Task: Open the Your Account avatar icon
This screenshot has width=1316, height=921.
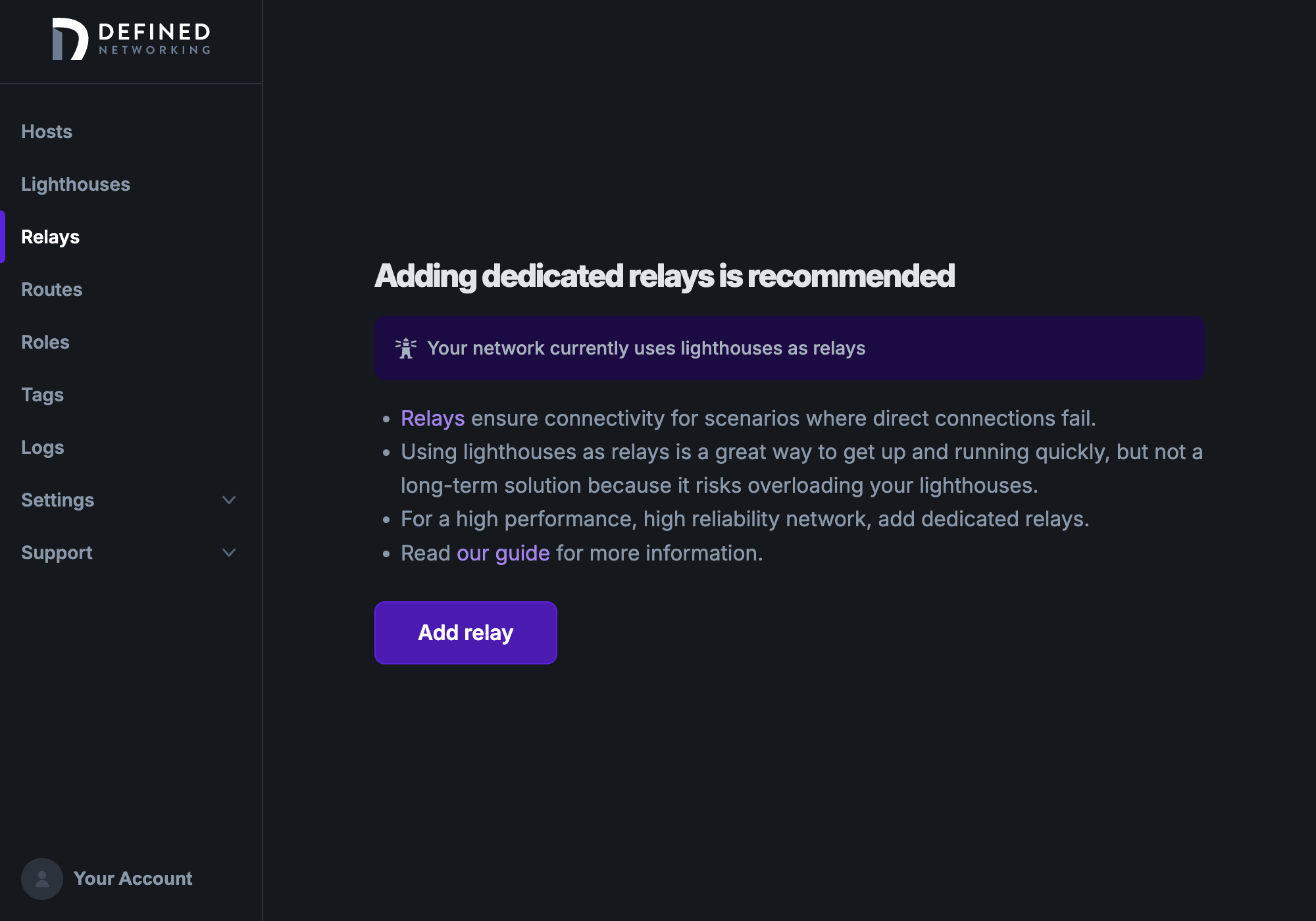Action: tap(41, 878)
